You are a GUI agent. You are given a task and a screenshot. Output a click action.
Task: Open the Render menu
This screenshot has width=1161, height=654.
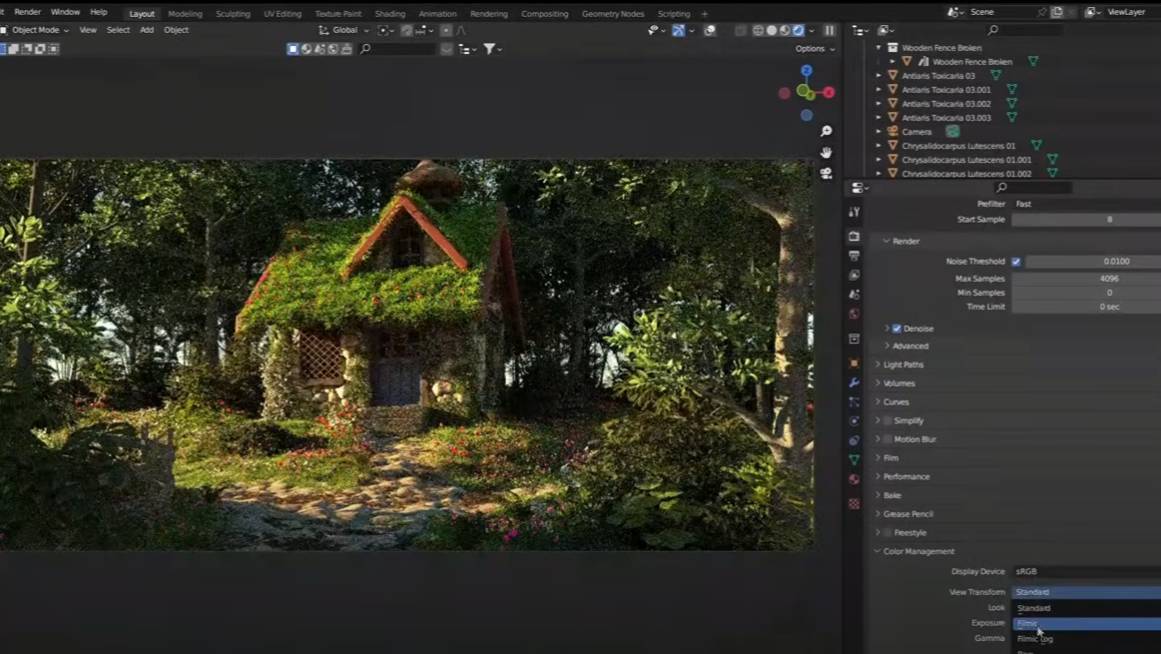(27, 12)
